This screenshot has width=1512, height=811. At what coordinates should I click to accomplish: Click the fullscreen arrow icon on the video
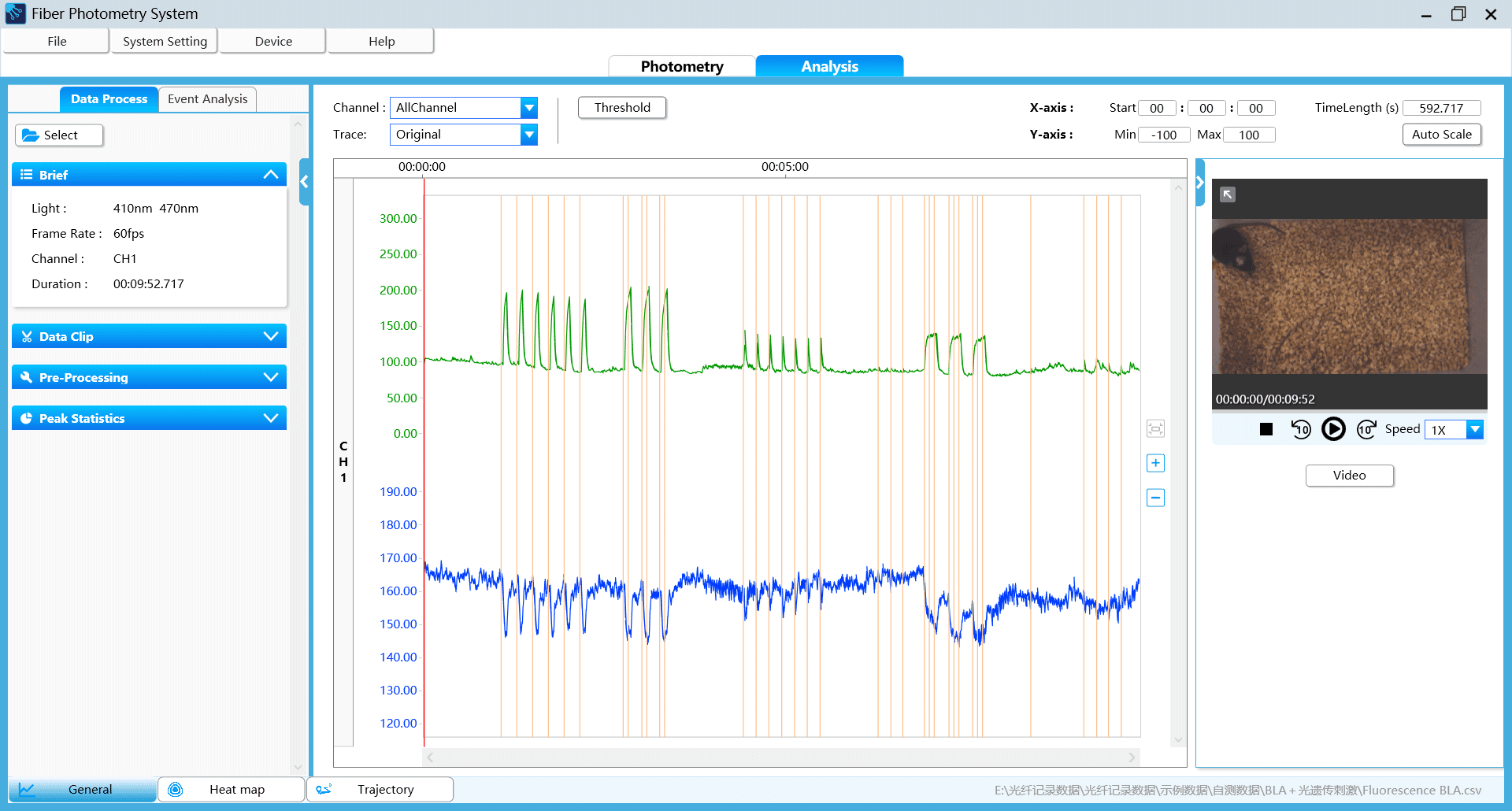[1227, 194]
